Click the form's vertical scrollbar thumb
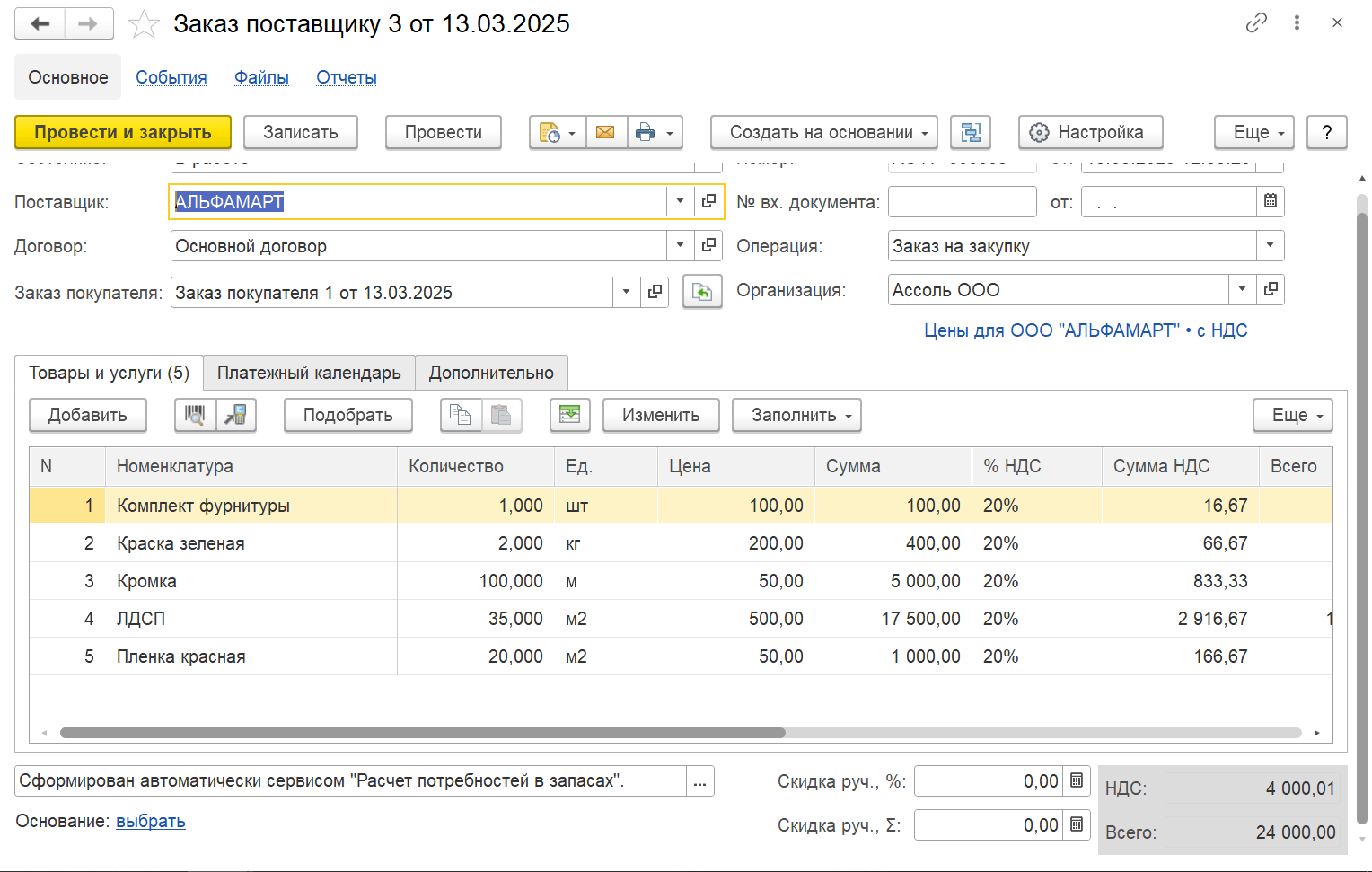This screenshot has width=1372, height=872. click(1362, 516)
